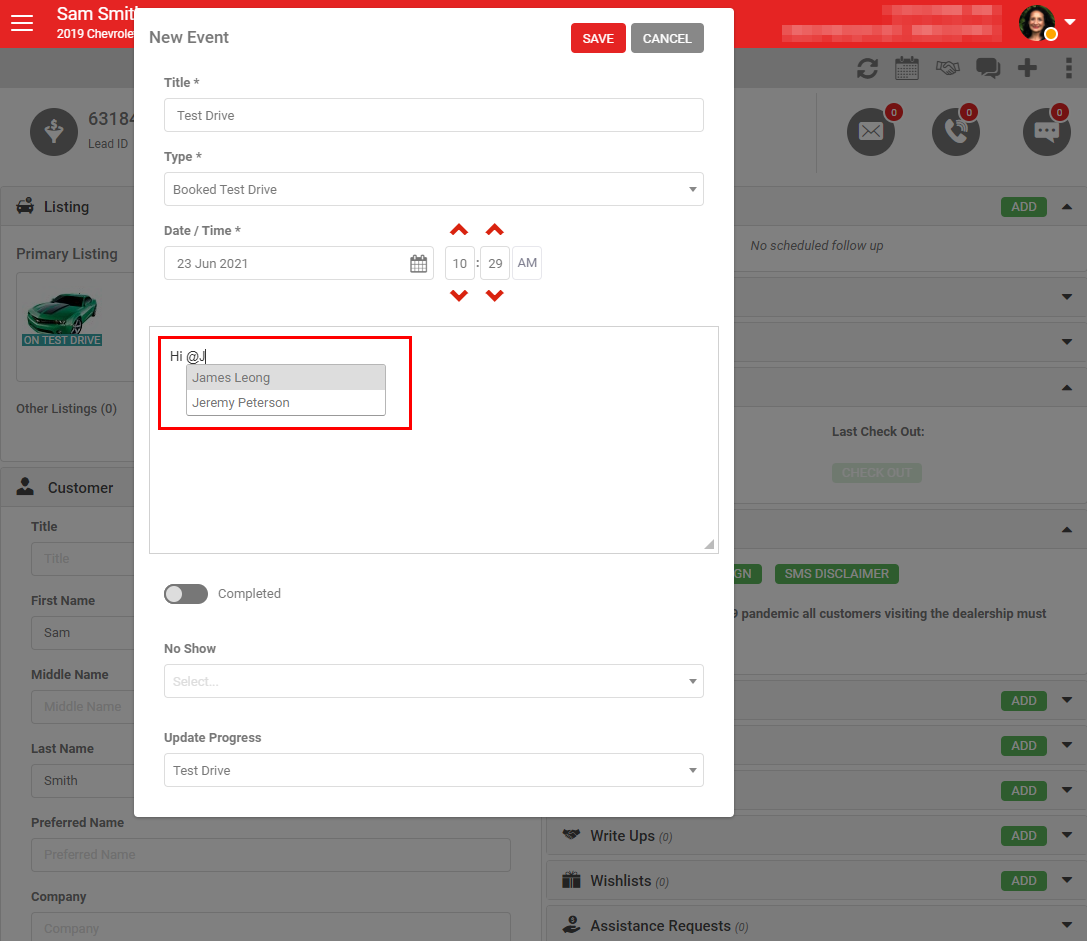Click ADD for follow up section
The width and height of the screenshot is (1087, 941).
(1023, 207)
